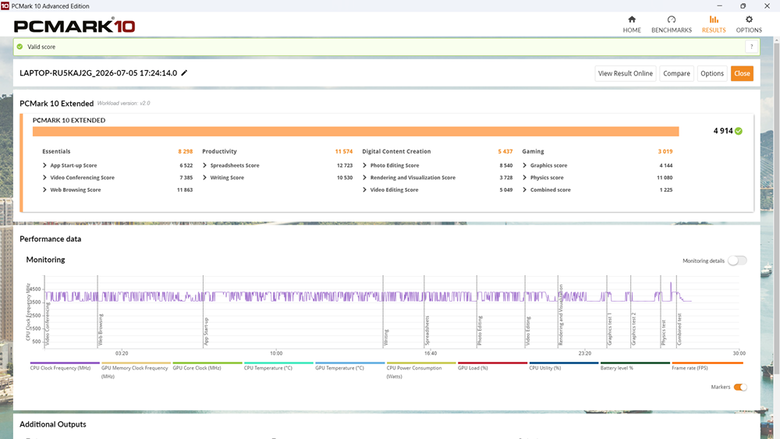780x439 pixels.
Task: Enable the Monitoring details toggle
Action: tap(737, 261)
